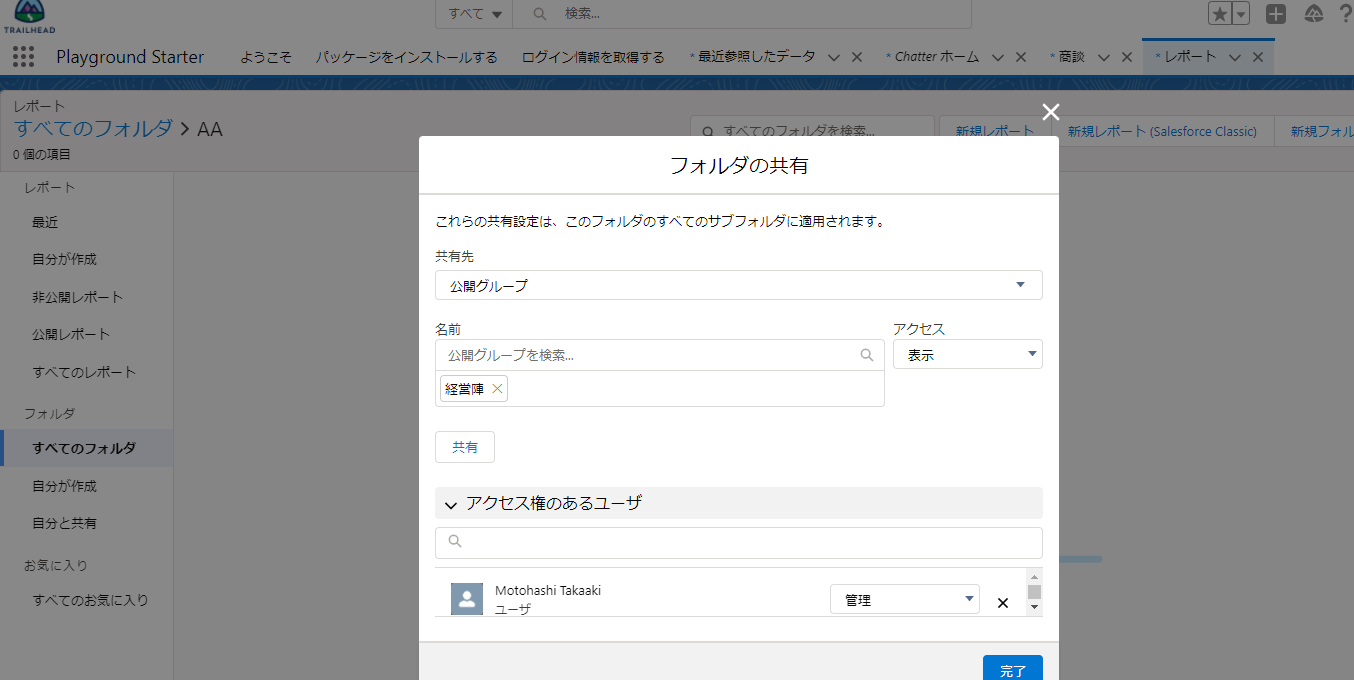Click the 共有 button
The height and width of the screenshot is (680, 1354).
point(464,447)
